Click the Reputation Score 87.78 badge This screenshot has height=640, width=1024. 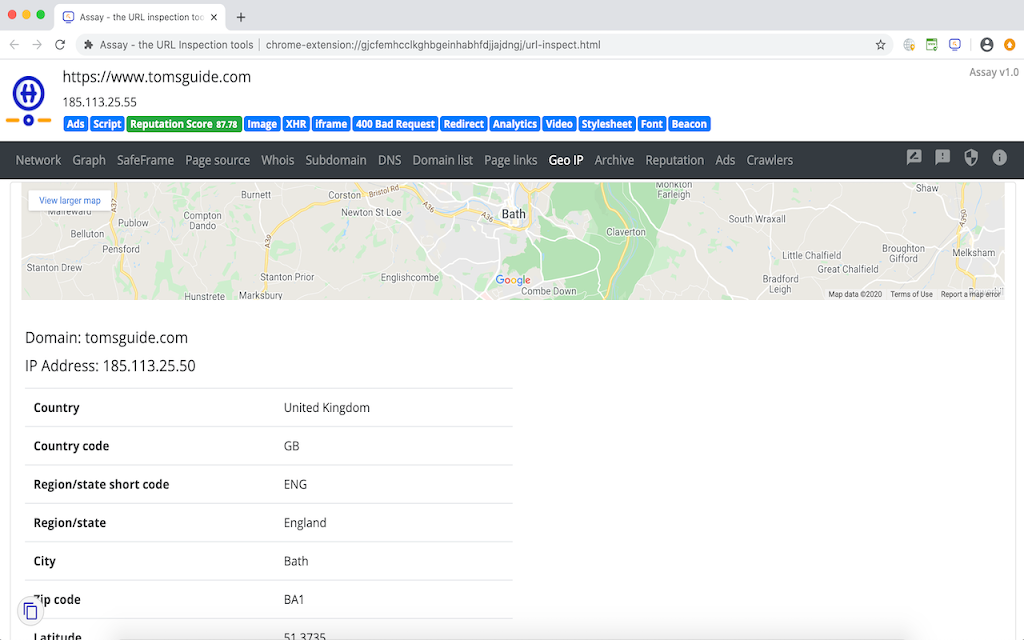(x=184, y=124)
